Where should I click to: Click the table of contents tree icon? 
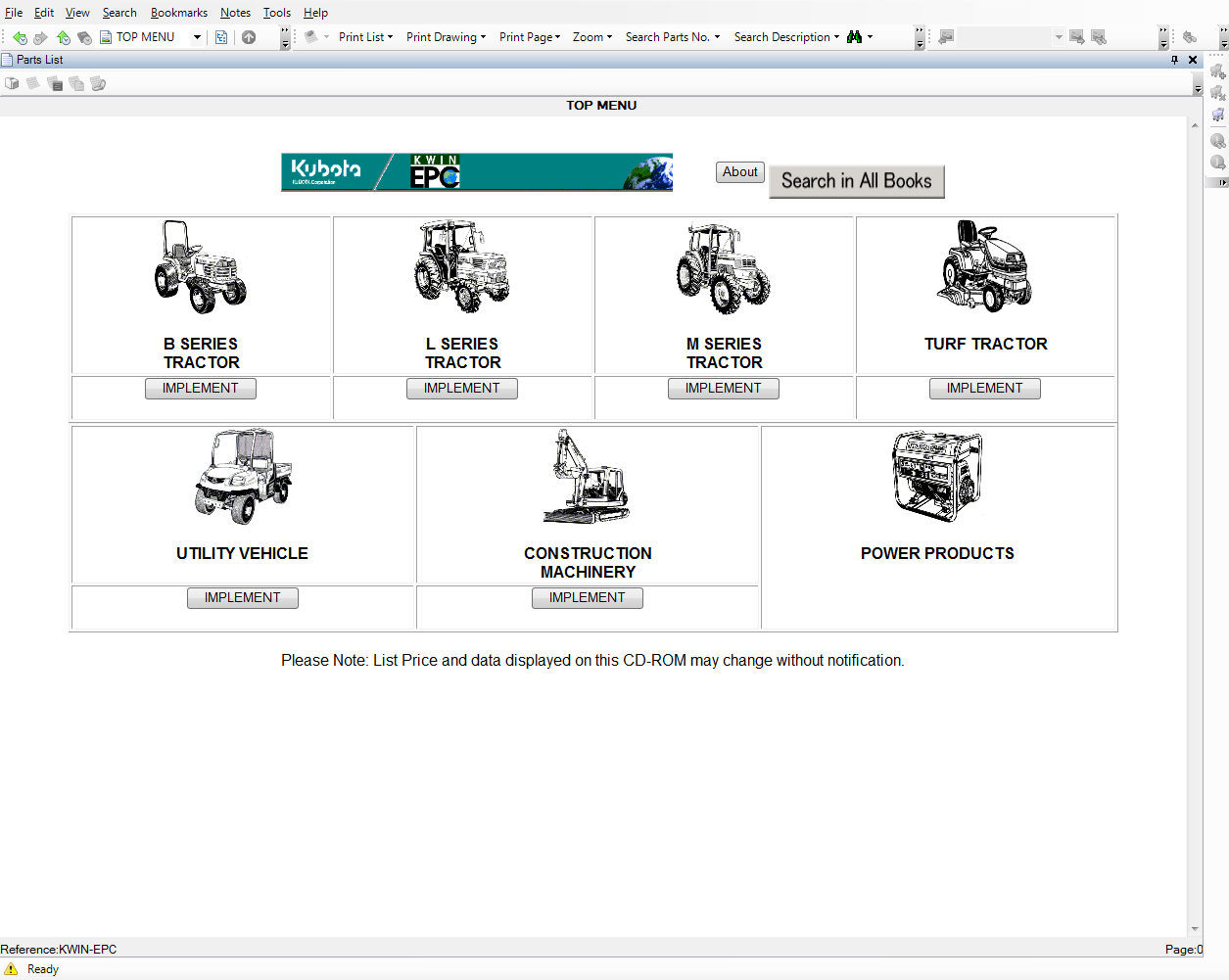pyautogui.click(x=221, y=37)
